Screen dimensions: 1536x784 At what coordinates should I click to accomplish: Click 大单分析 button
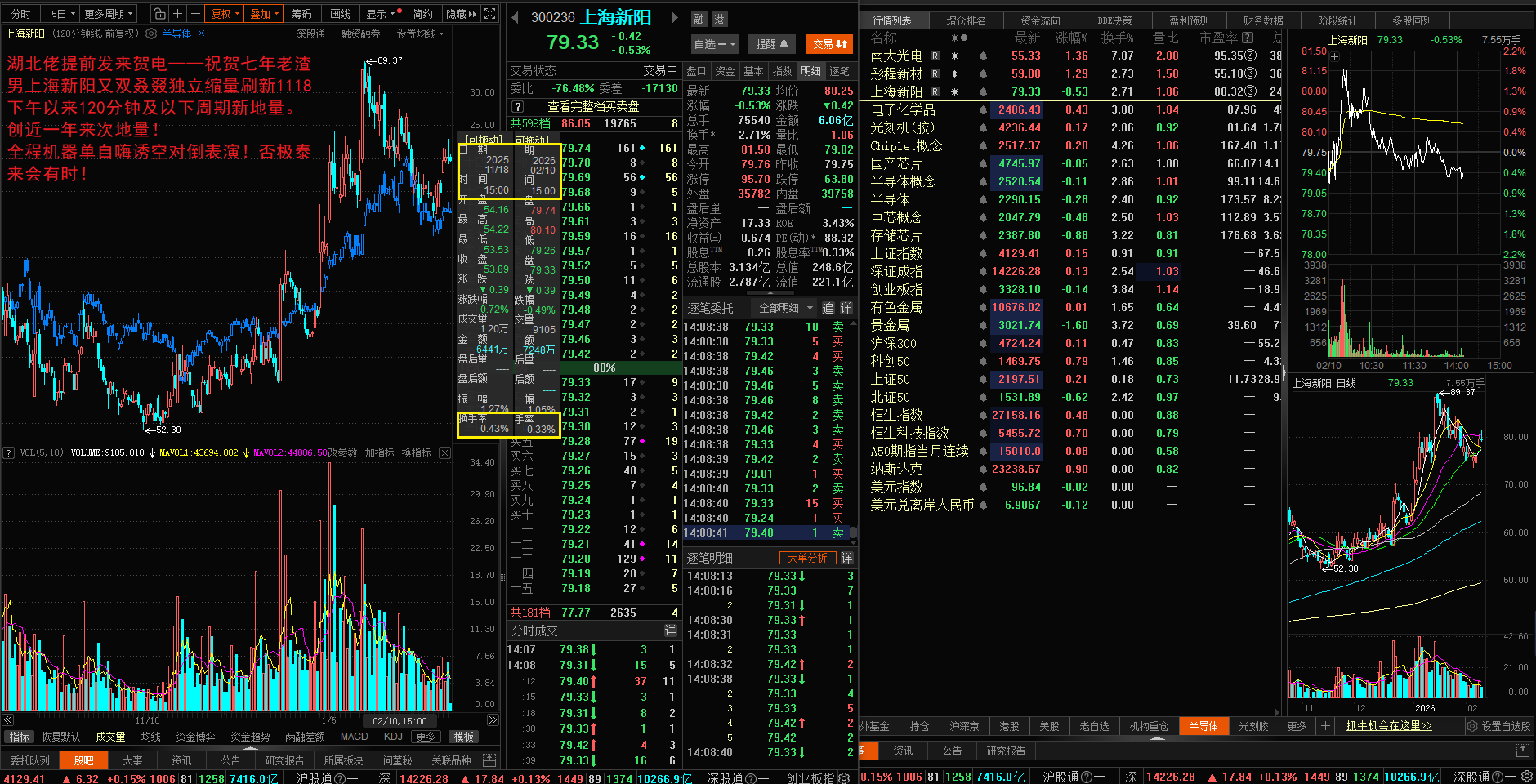807,558
